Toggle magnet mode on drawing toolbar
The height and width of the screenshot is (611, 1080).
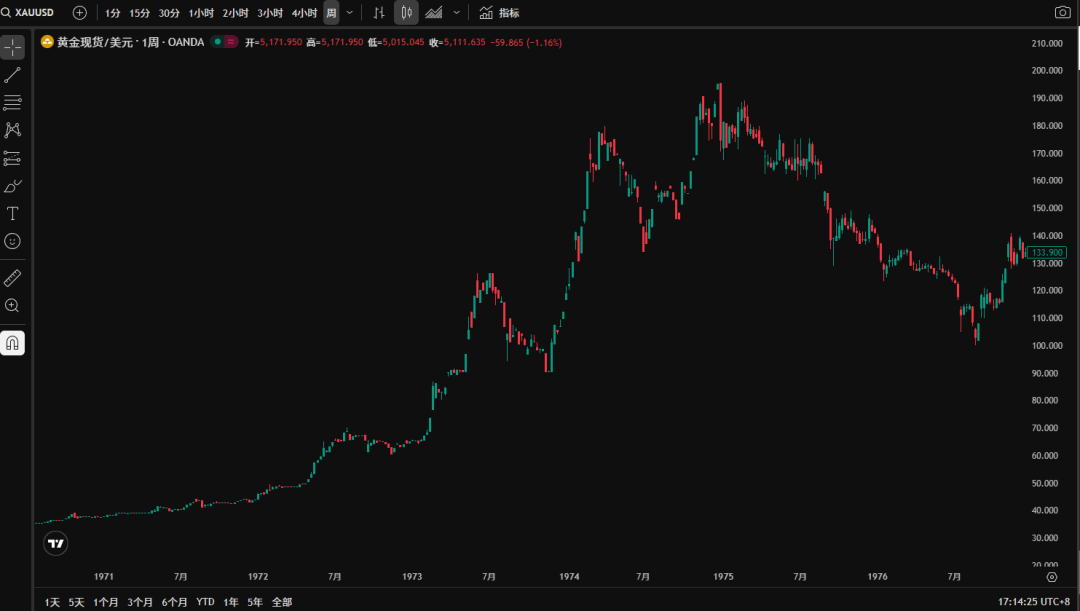tap(13, 343)
